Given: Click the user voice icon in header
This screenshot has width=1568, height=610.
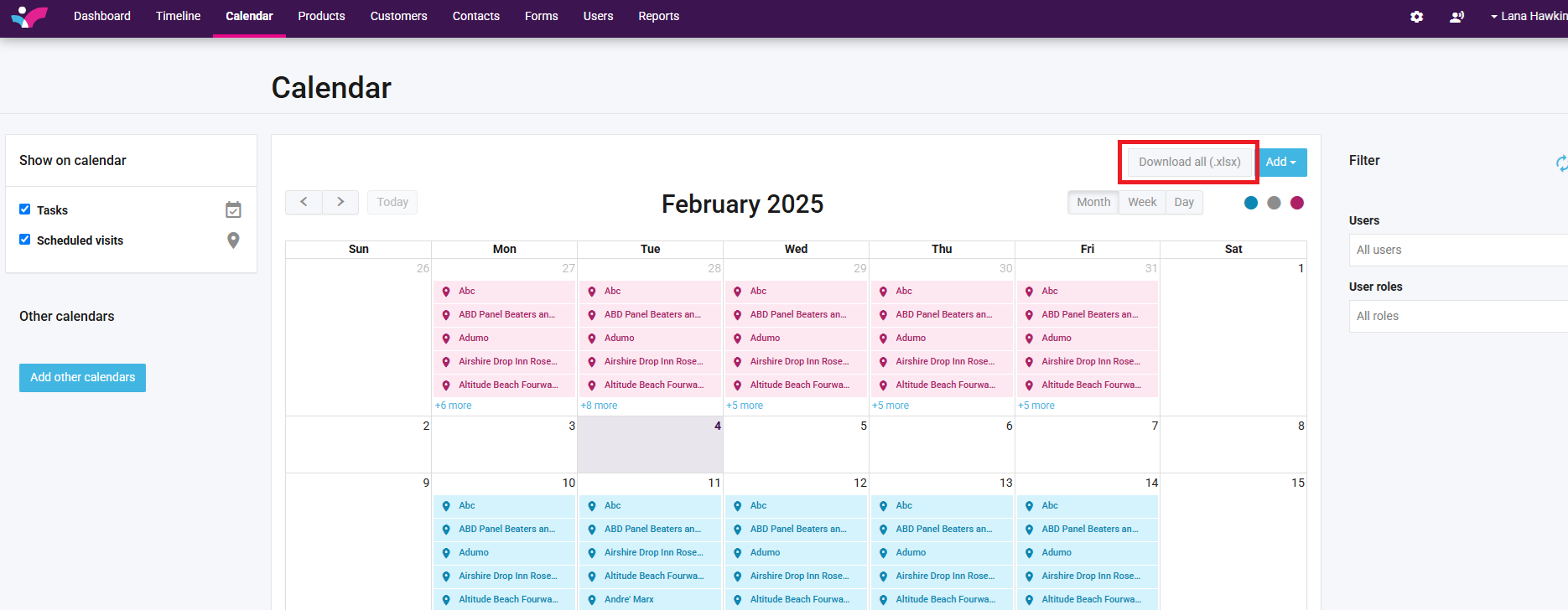Looking at the screenshot, I should pyautogui.click(x=1456, y=17).
